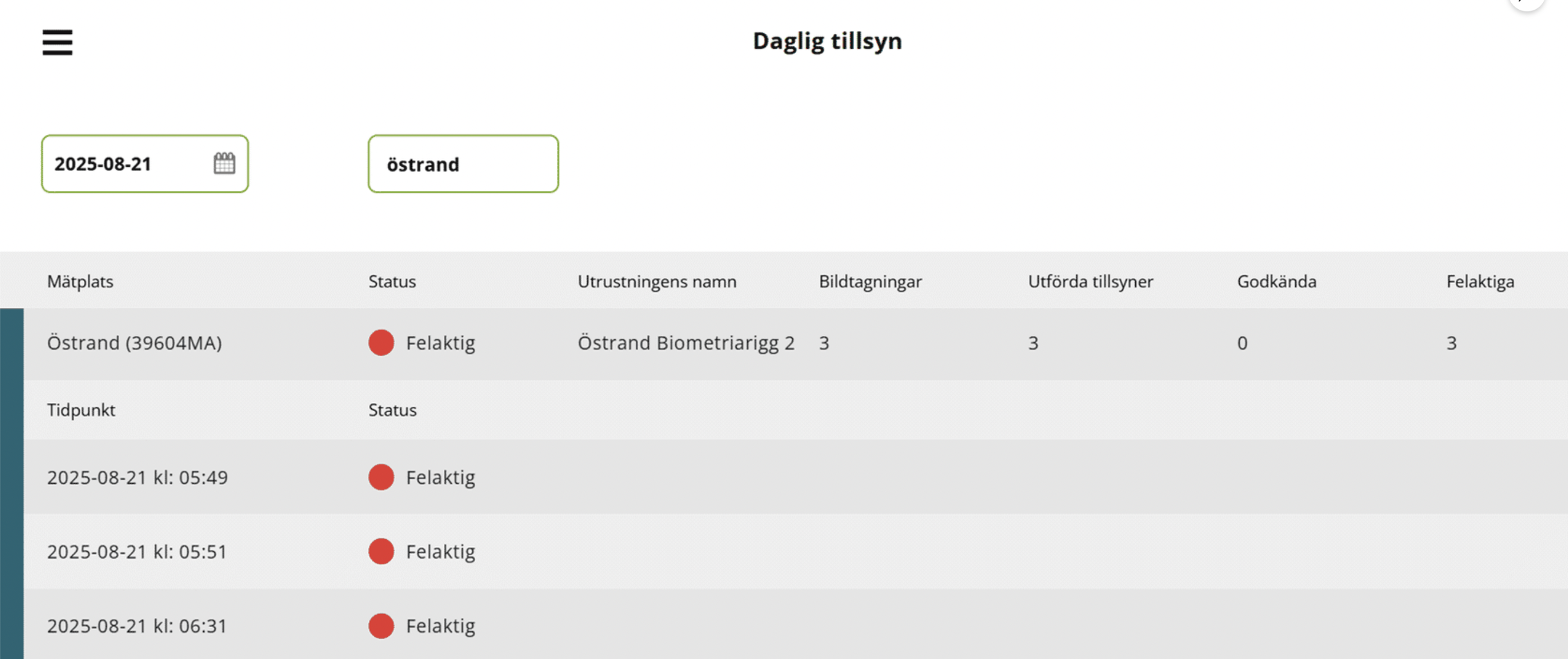Click the date field showing 2025-08-21

(145, 163)
